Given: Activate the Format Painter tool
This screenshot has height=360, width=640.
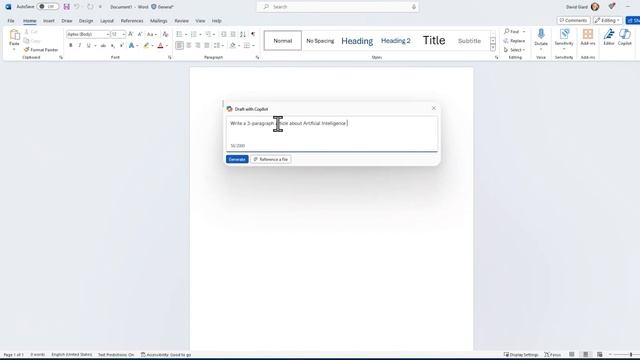Looking at the screenshot, I should tap(41, 50).
